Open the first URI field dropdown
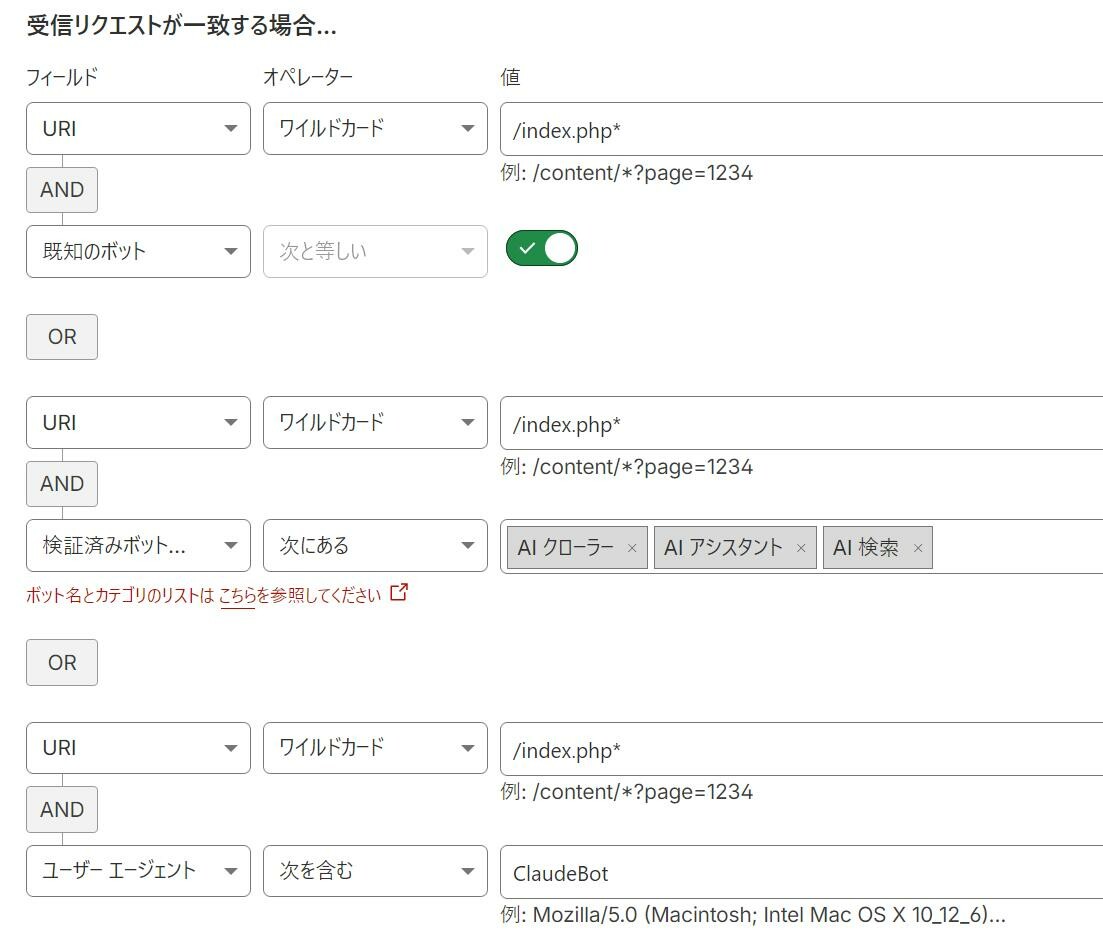This screenshot has height=934, width=1103. (138, 129)
